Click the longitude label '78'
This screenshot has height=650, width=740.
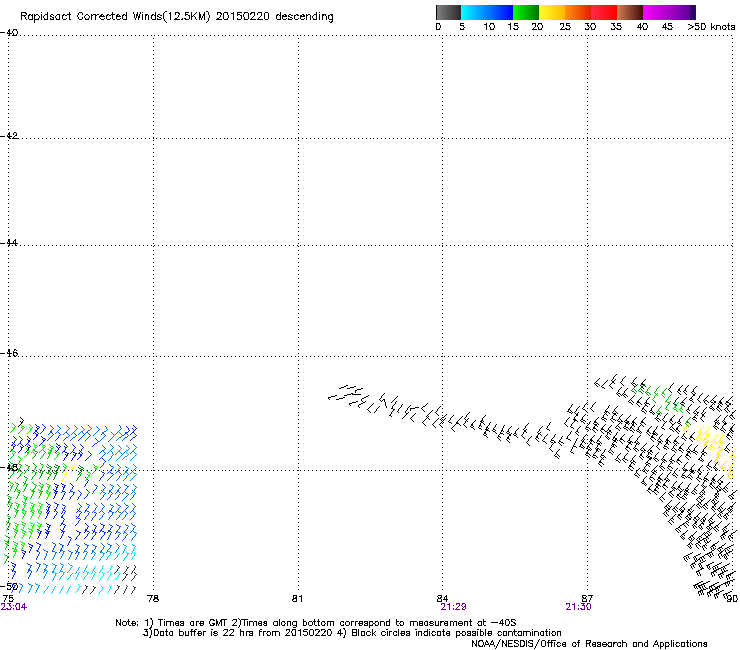(153, 599)
